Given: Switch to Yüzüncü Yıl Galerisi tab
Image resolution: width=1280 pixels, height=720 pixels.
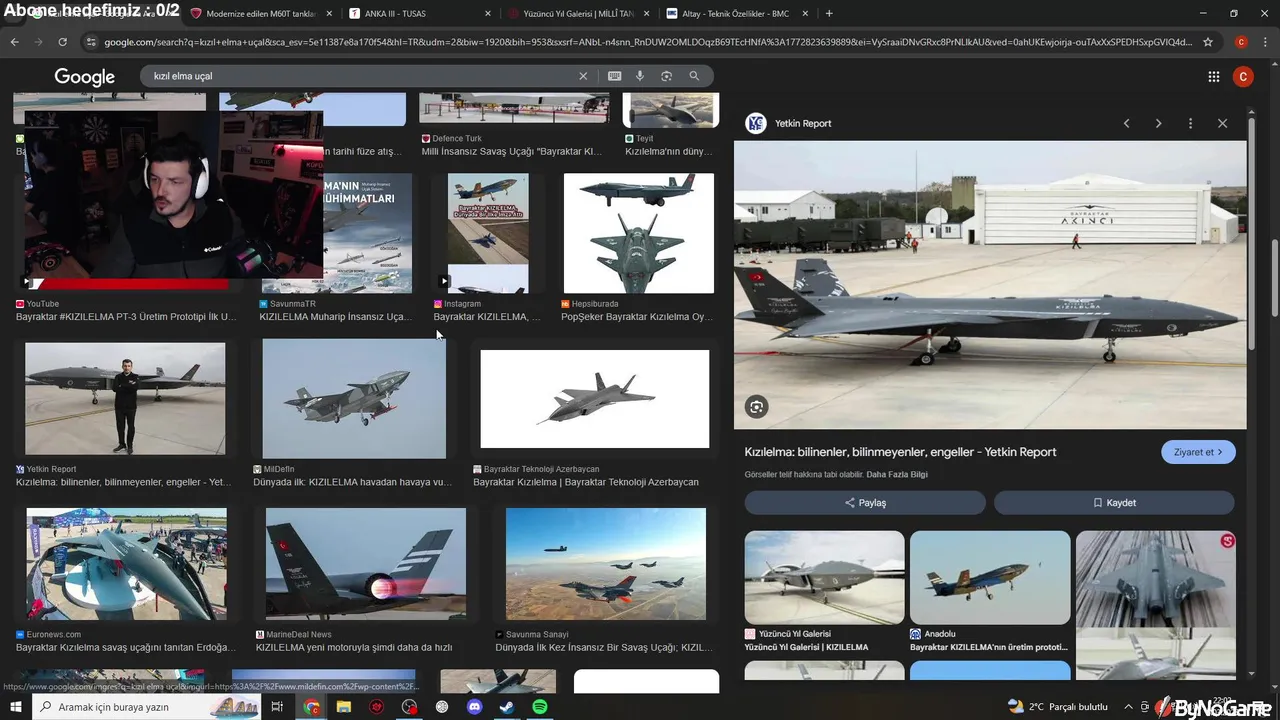Looking at the screenshot, I should point(578,13).
